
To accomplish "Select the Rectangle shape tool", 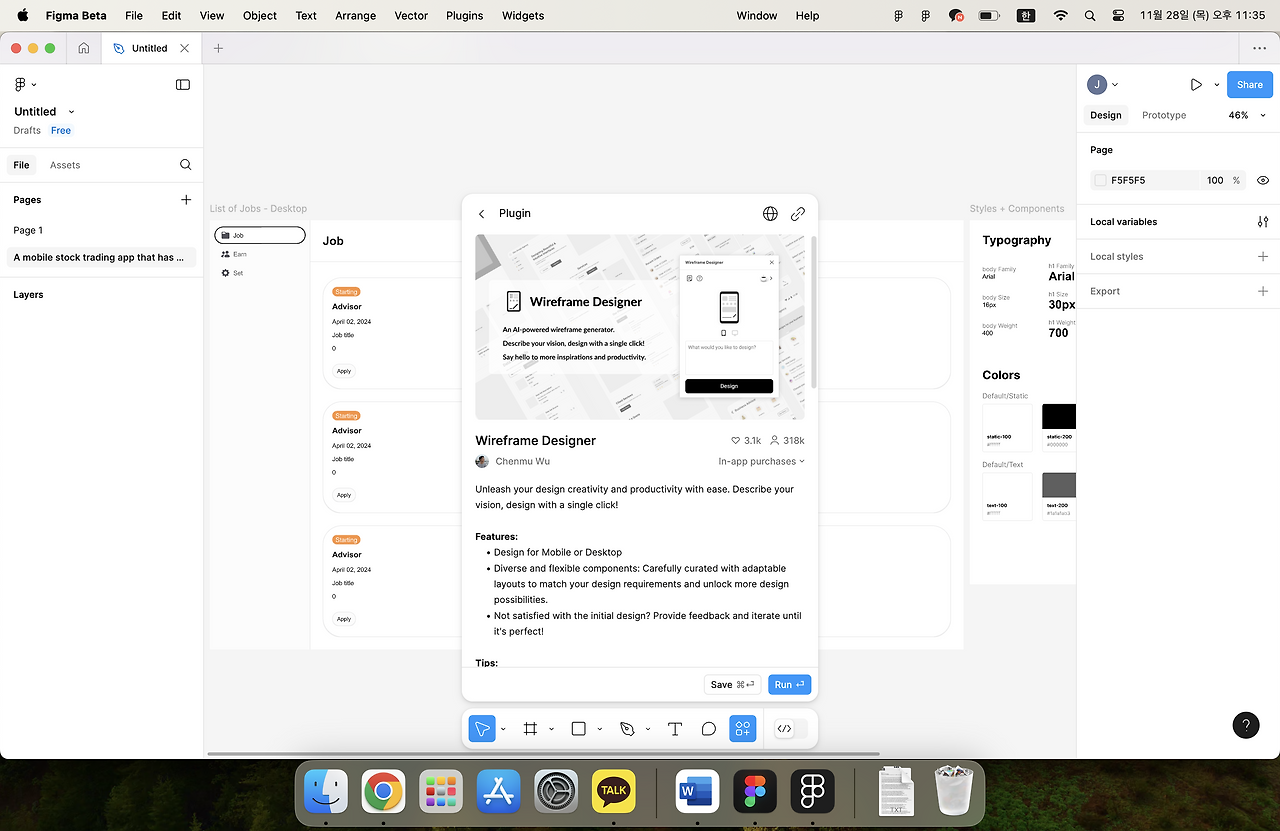I will pyautogui.click(x=578, y=729).
